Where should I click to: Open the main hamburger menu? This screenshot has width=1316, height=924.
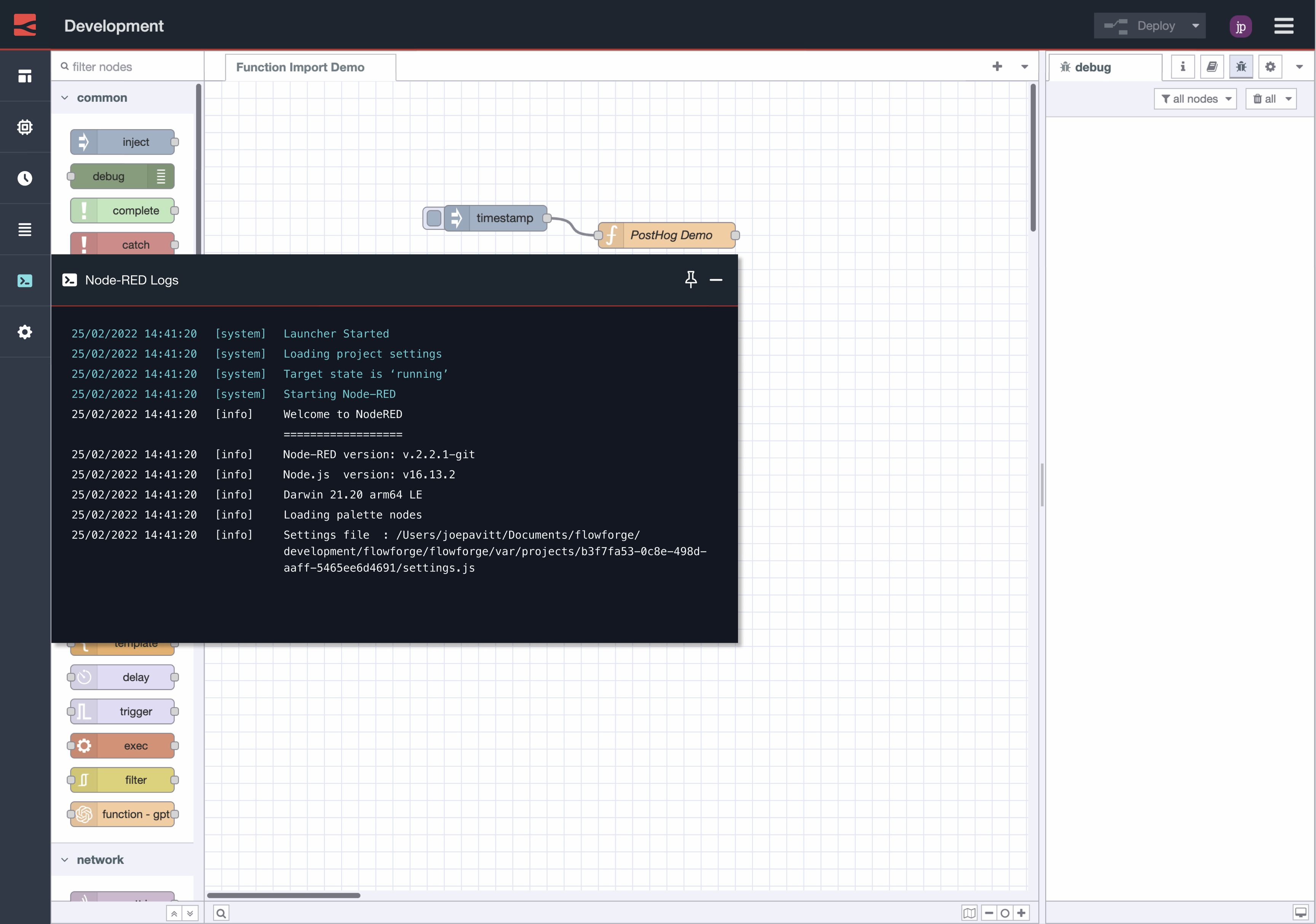(1284, 26)
